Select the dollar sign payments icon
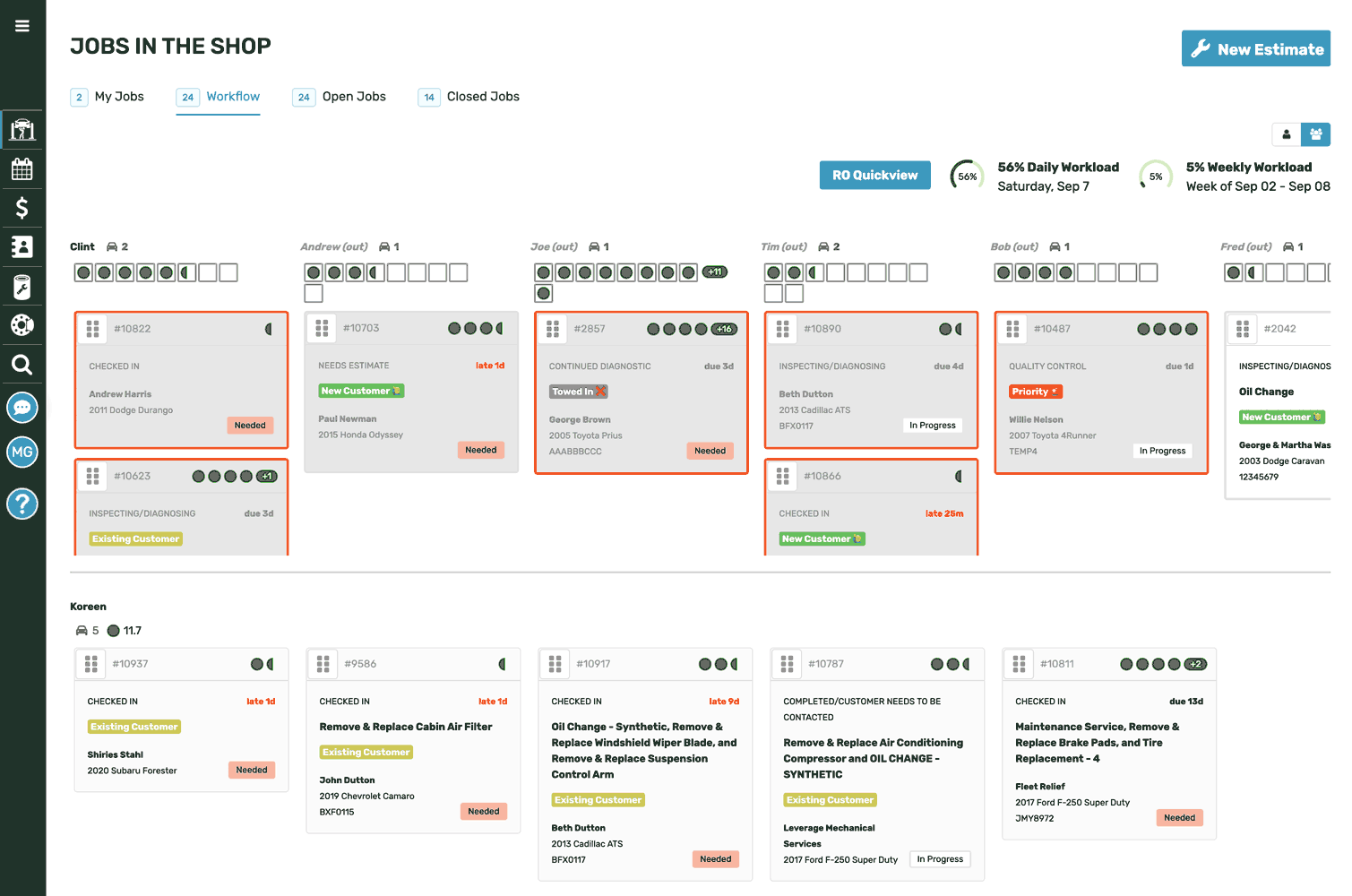This screenshot has width=1352, height=896. click(x=22, y=208)
